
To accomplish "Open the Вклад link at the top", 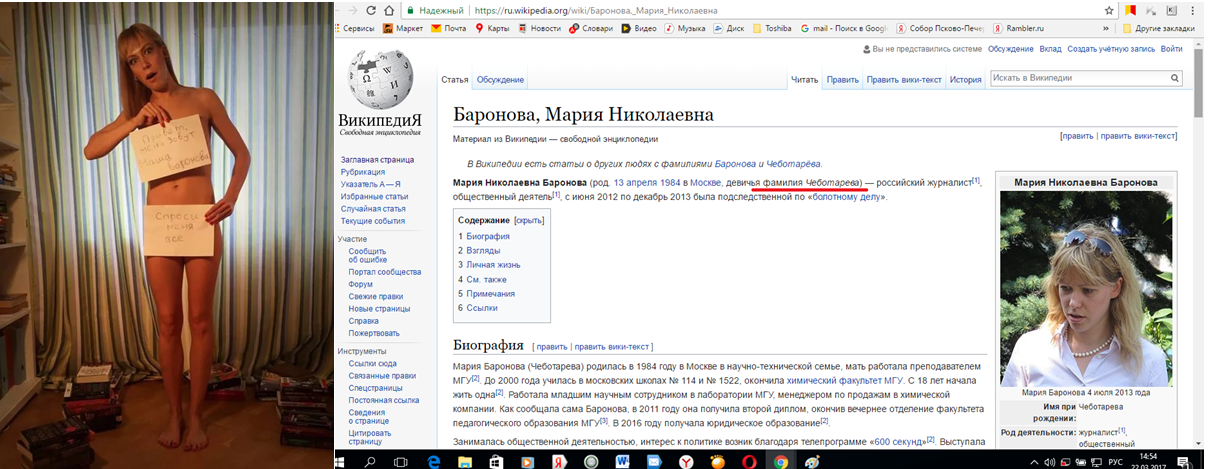I will (x=1050, y=48).
